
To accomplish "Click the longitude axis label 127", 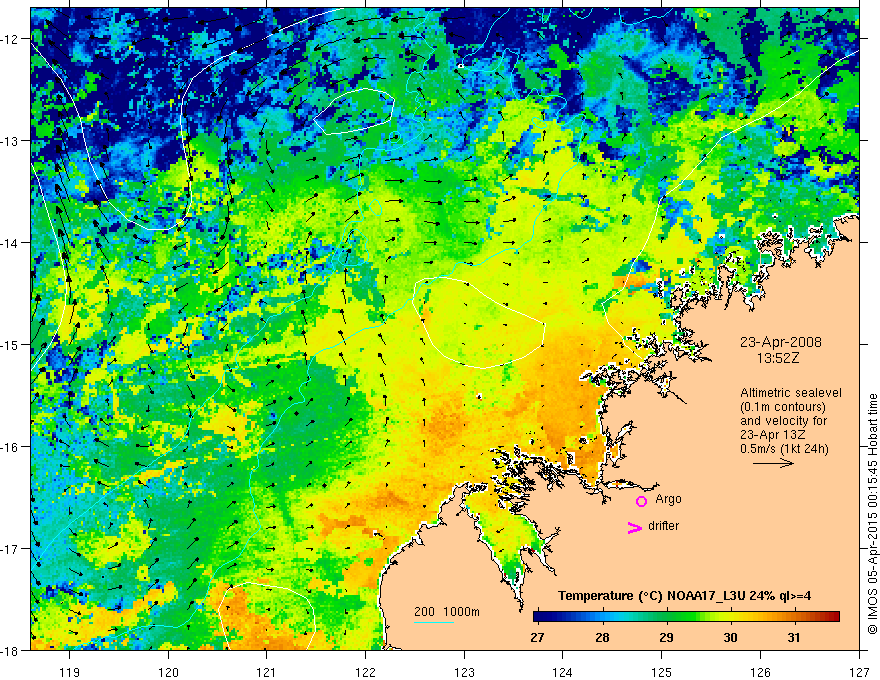I will point(859,672).
